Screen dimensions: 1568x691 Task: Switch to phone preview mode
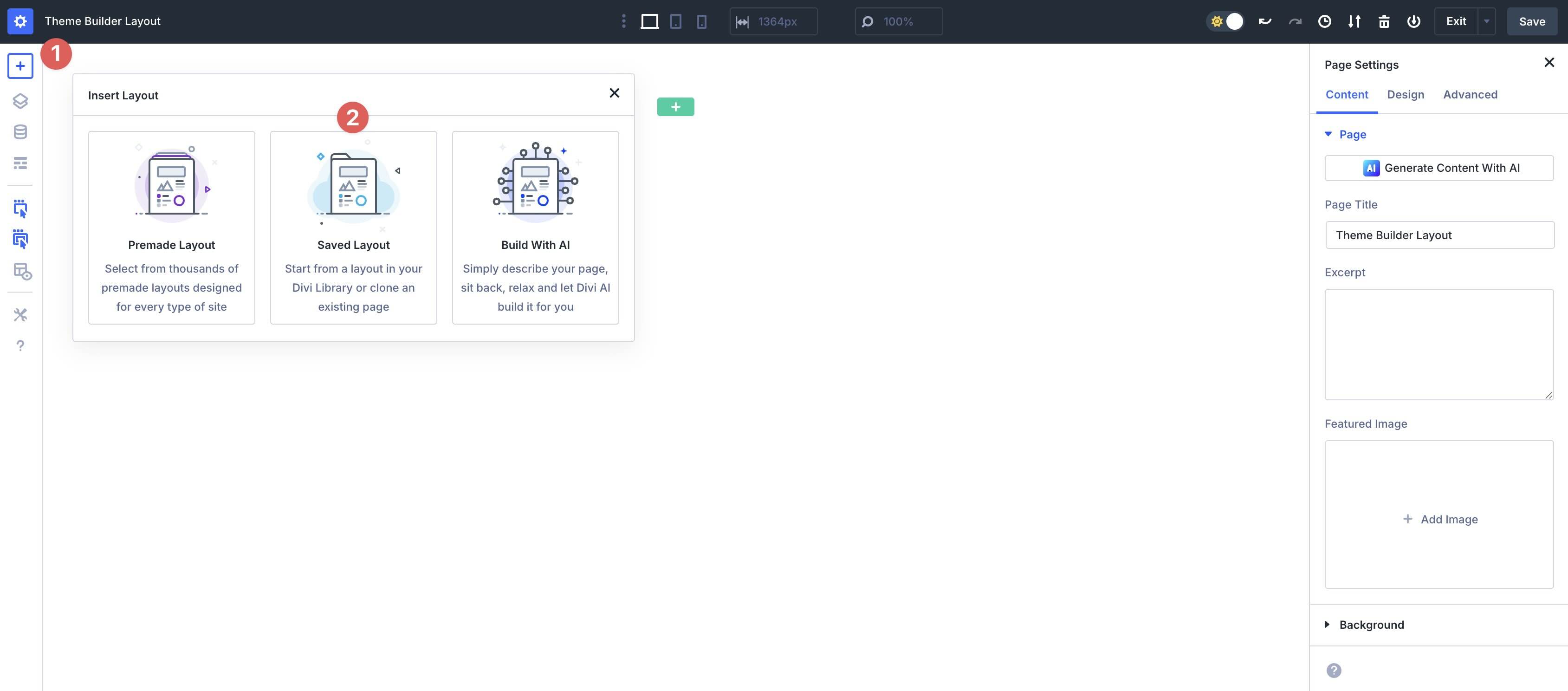tap(702, 21)
